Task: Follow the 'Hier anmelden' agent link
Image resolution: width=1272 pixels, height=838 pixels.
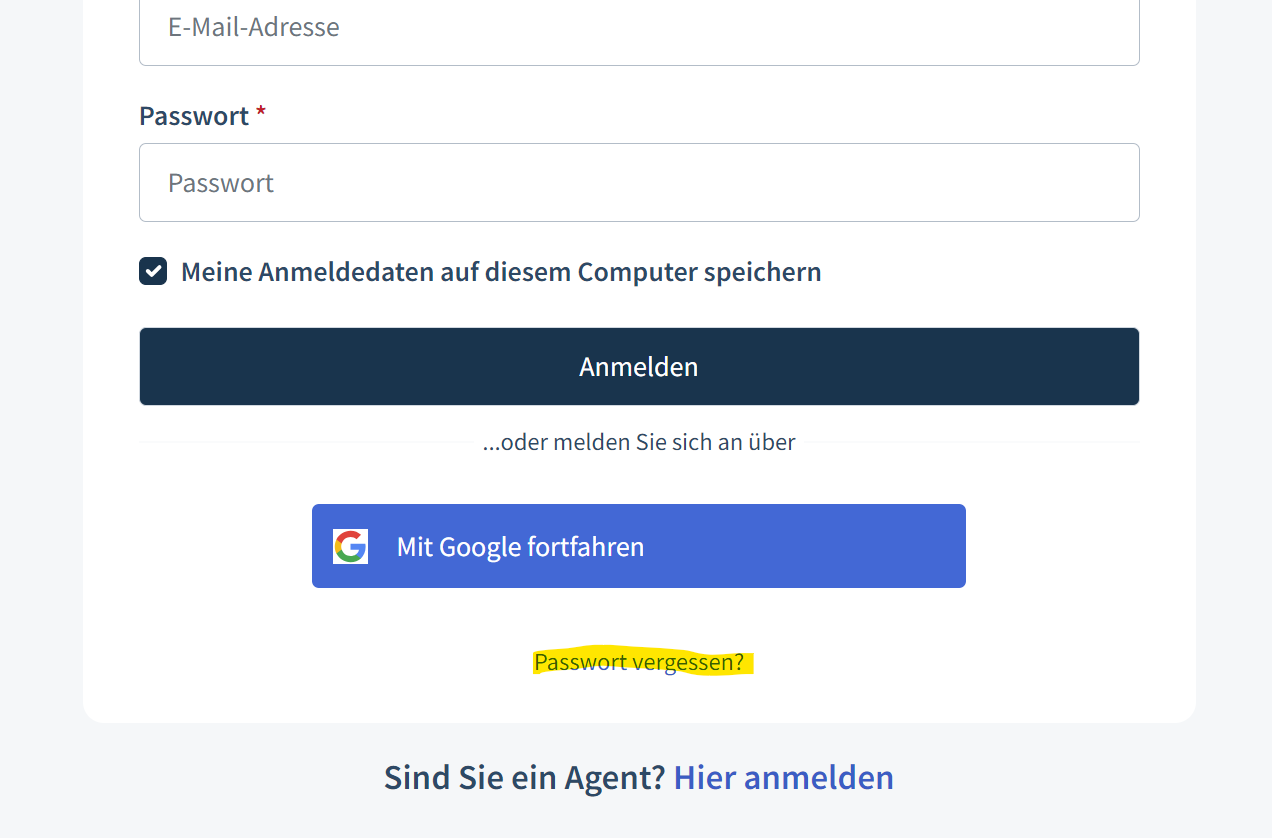Action: pos(784,777)
